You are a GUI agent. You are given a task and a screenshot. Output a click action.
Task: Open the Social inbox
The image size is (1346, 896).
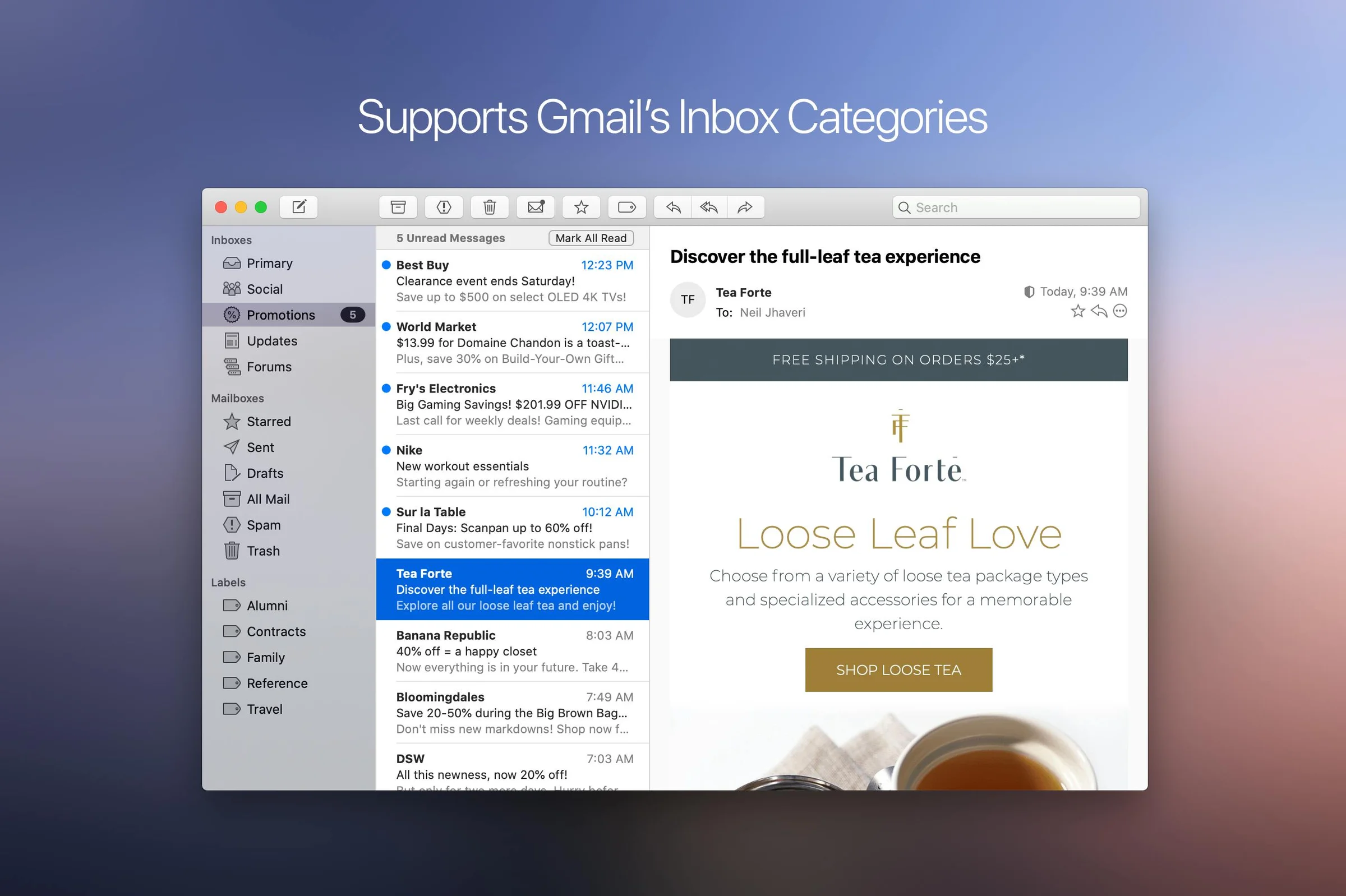click(x=289, y=289)
